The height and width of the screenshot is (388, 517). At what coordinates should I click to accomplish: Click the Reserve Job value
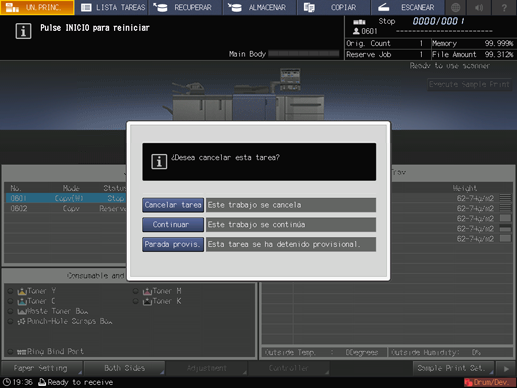(421, 54)
